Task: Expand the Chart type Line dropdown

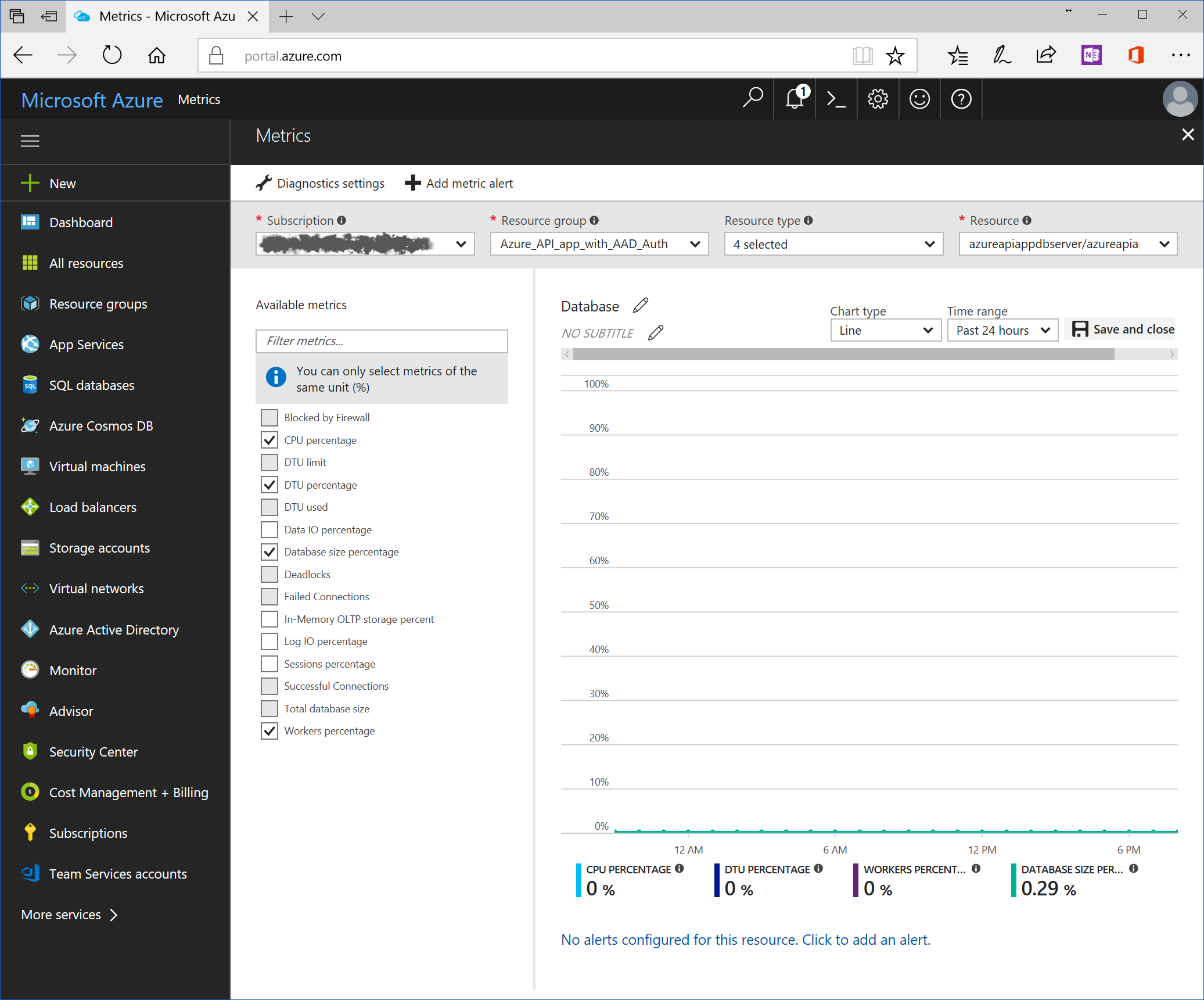Action: (885, 331)
